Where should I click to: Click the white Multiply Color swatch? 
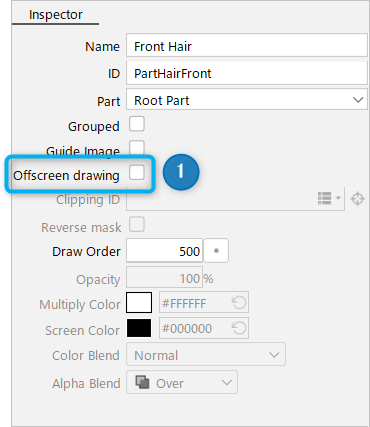(139, 303)
